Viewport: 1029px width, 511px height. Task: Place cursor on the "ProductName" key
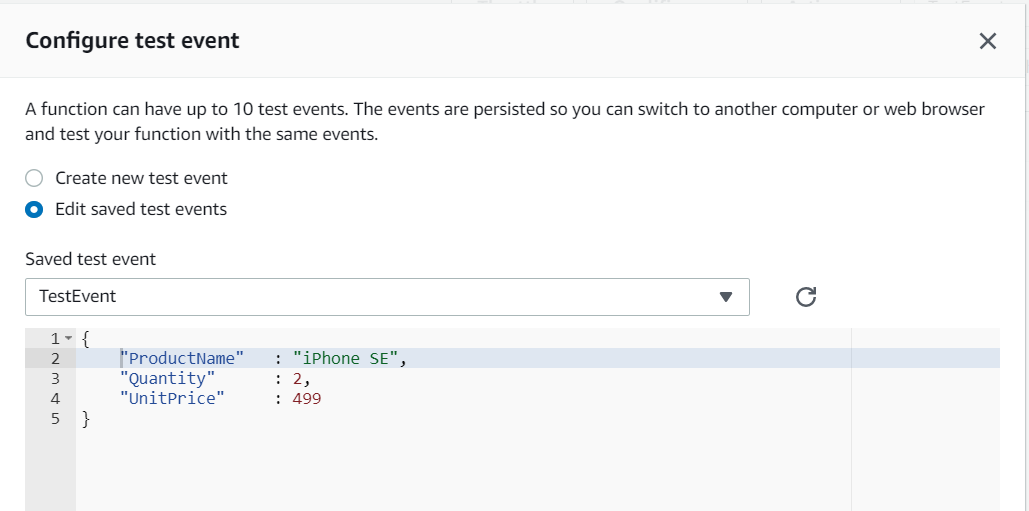pos(182,359)
